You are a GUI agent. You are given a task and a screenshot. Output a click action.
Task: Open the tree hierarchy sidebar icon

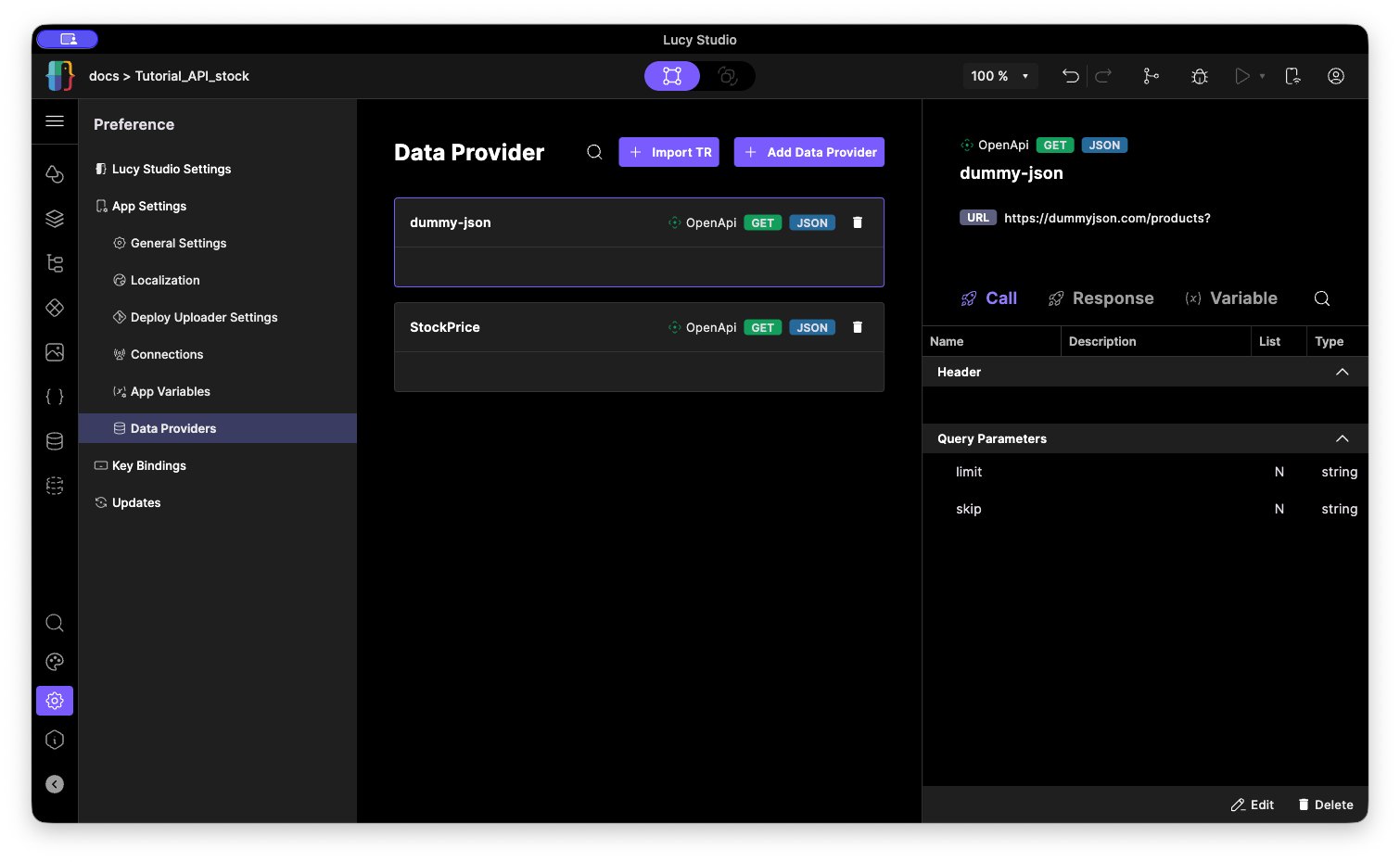point(55,263)
